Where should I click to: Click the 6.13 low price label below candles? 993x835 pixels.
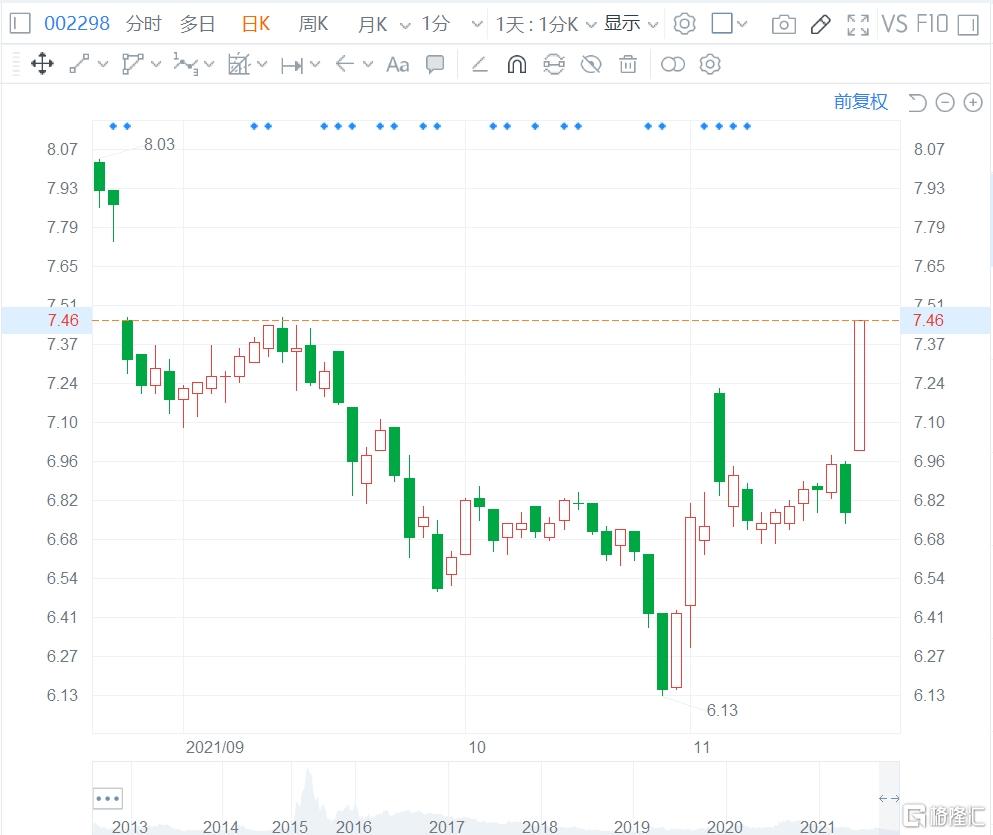tap(722, 710)
